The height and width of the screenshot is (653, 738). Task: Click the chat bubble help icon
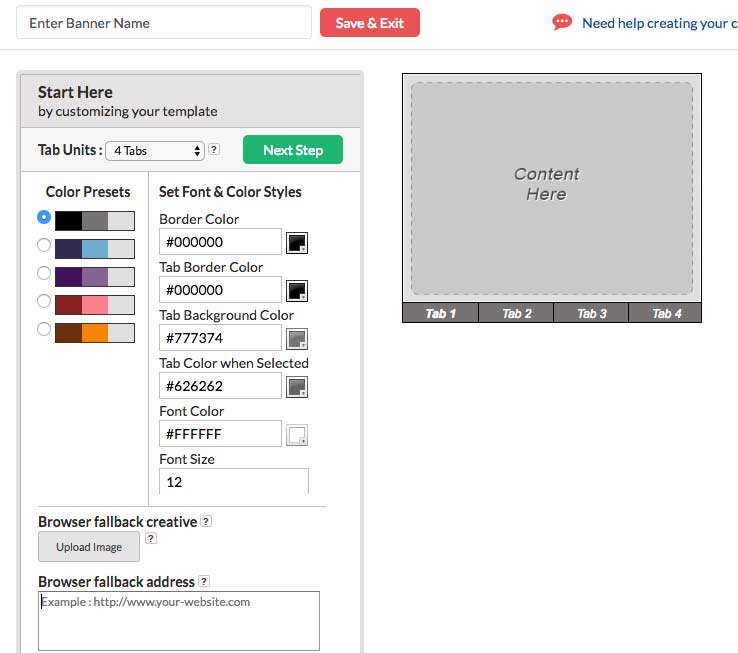pyautogui.click(x=562, y=22)
